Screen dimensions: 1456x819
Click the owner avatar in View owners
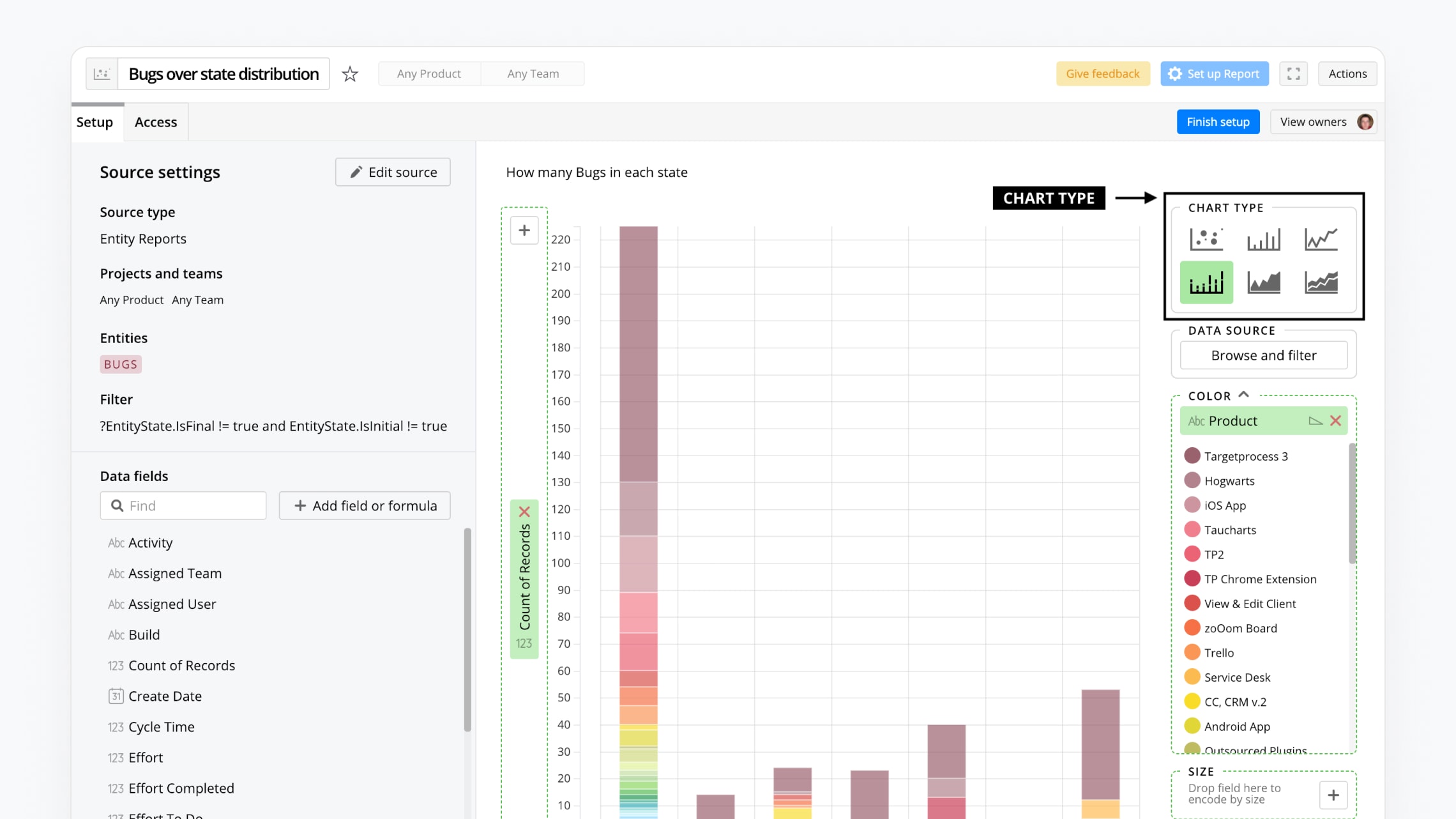click(x=1365, y=121)
